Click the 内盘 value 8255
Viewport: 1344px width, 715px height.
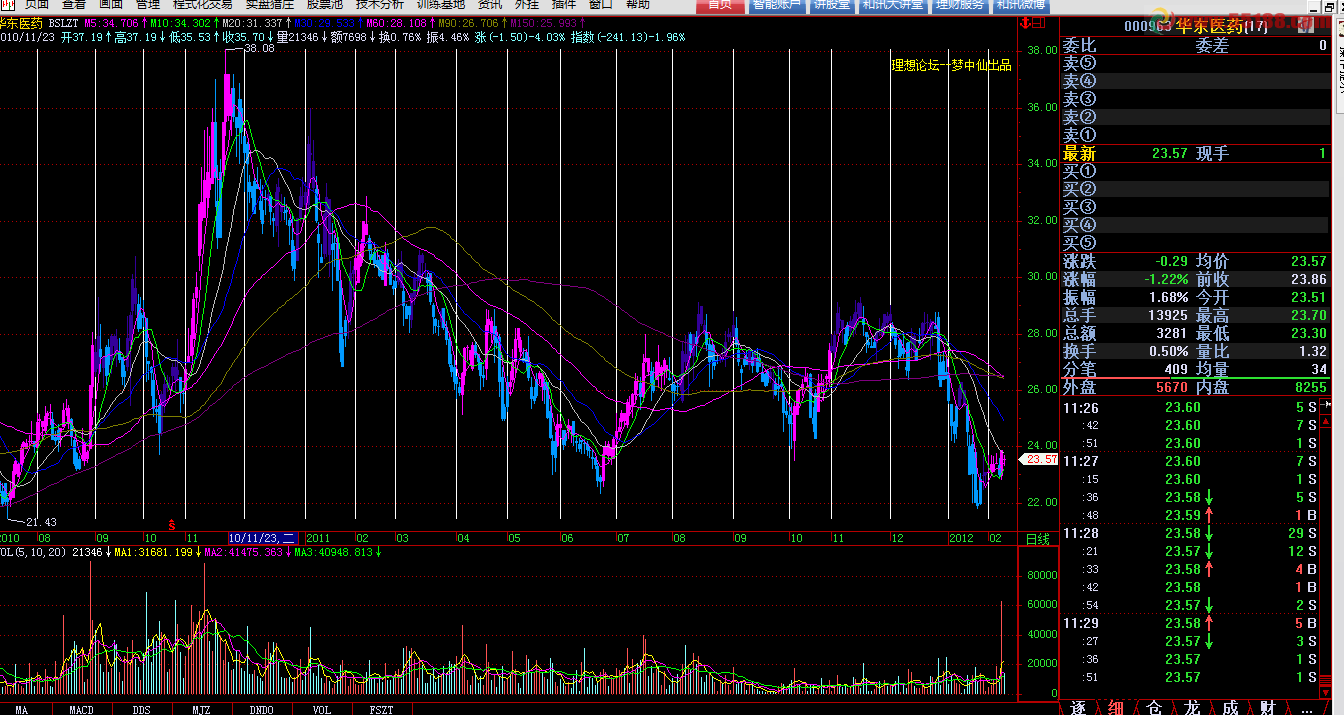(x=1310, y=387)
